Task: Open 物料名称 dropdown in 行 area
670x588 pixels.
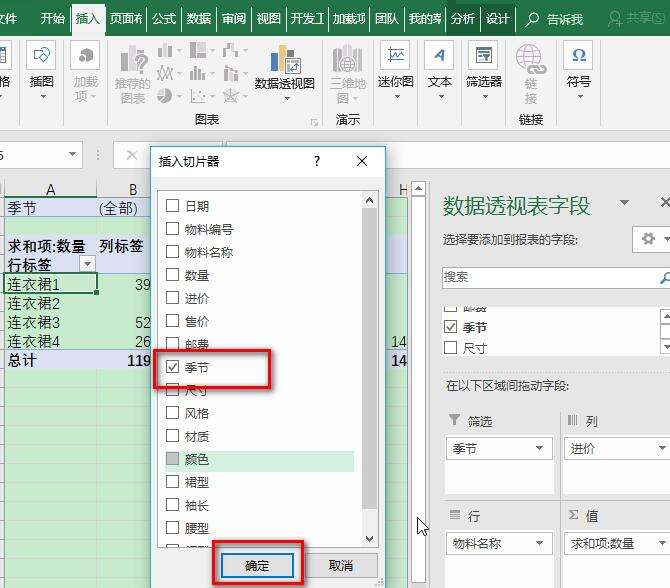Action: (x=539, y=543)
